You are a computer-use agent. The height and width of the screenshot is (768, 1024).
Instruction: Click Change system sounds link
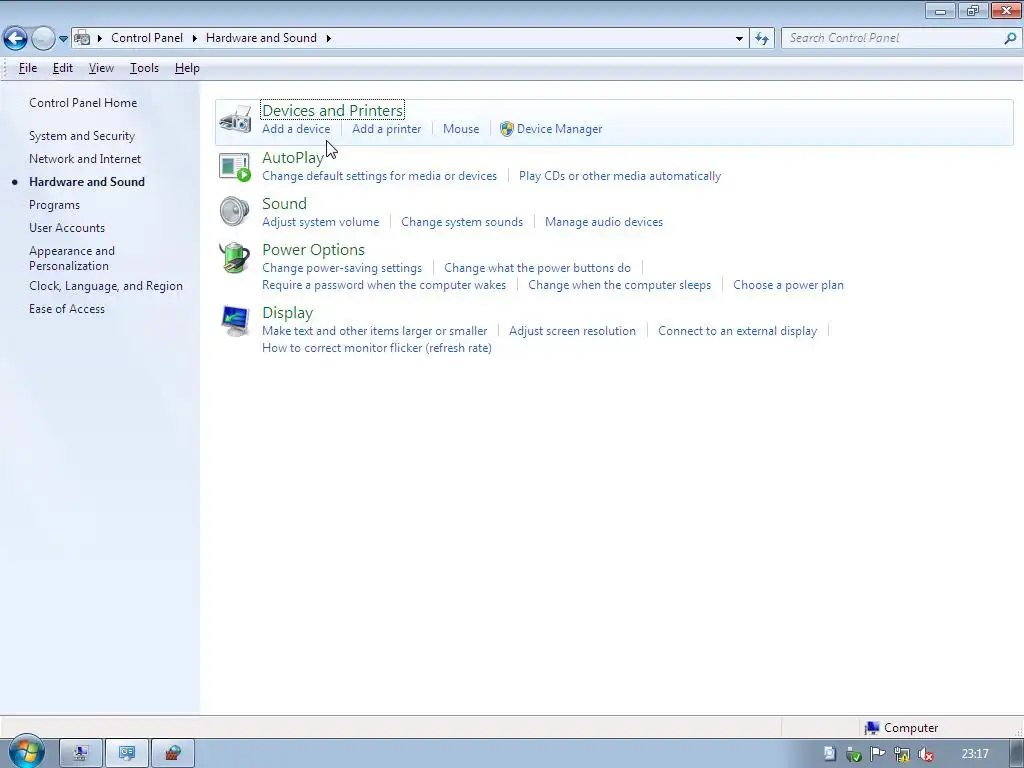click(462, 222)
